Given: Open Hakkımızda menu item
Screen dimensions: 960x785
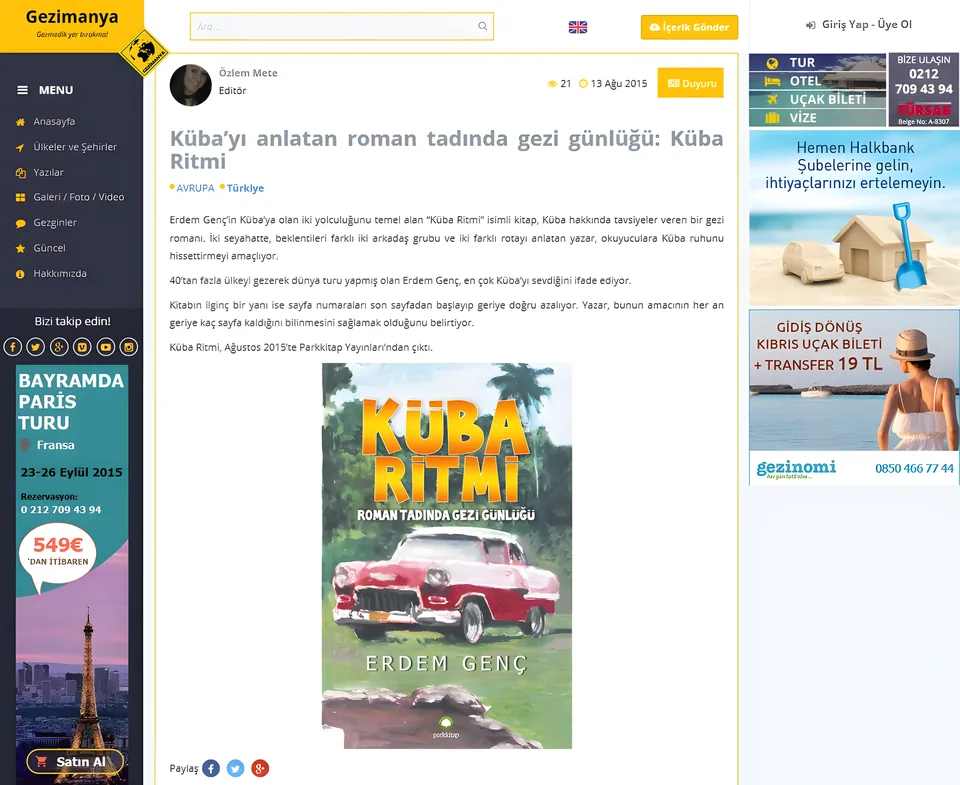Looking at the screenshot, I should 59,274.
